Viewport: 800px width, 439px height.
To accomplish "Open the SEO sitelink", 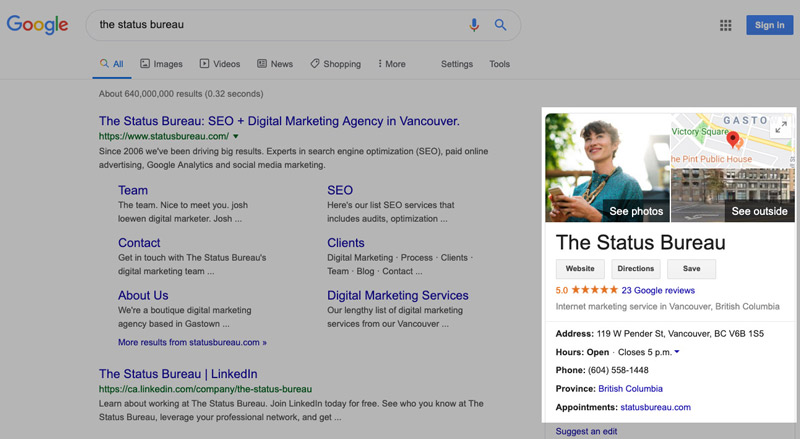I will 340,190.
